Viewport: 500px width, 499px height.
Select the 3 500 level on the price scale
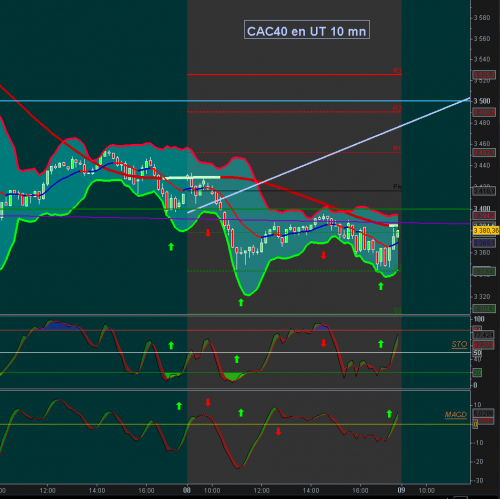click(x=482, y=101)
